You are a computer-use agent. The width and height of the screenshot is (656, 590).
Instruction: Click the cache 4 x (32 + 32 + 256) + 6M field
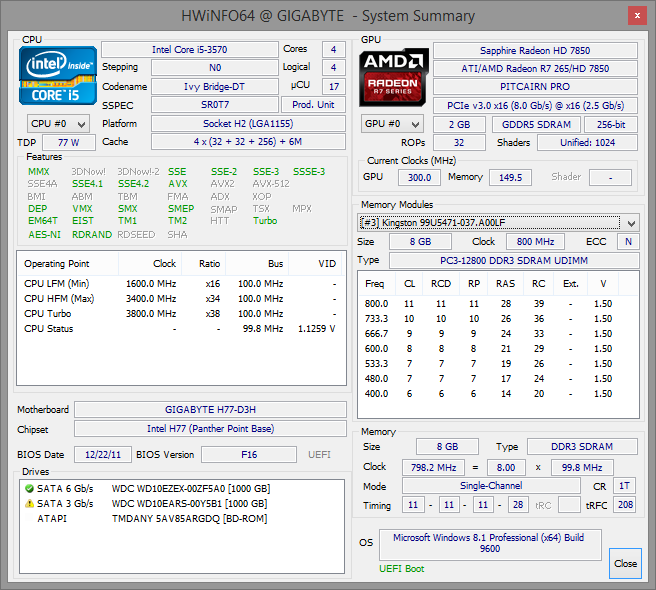pos(248,142)
